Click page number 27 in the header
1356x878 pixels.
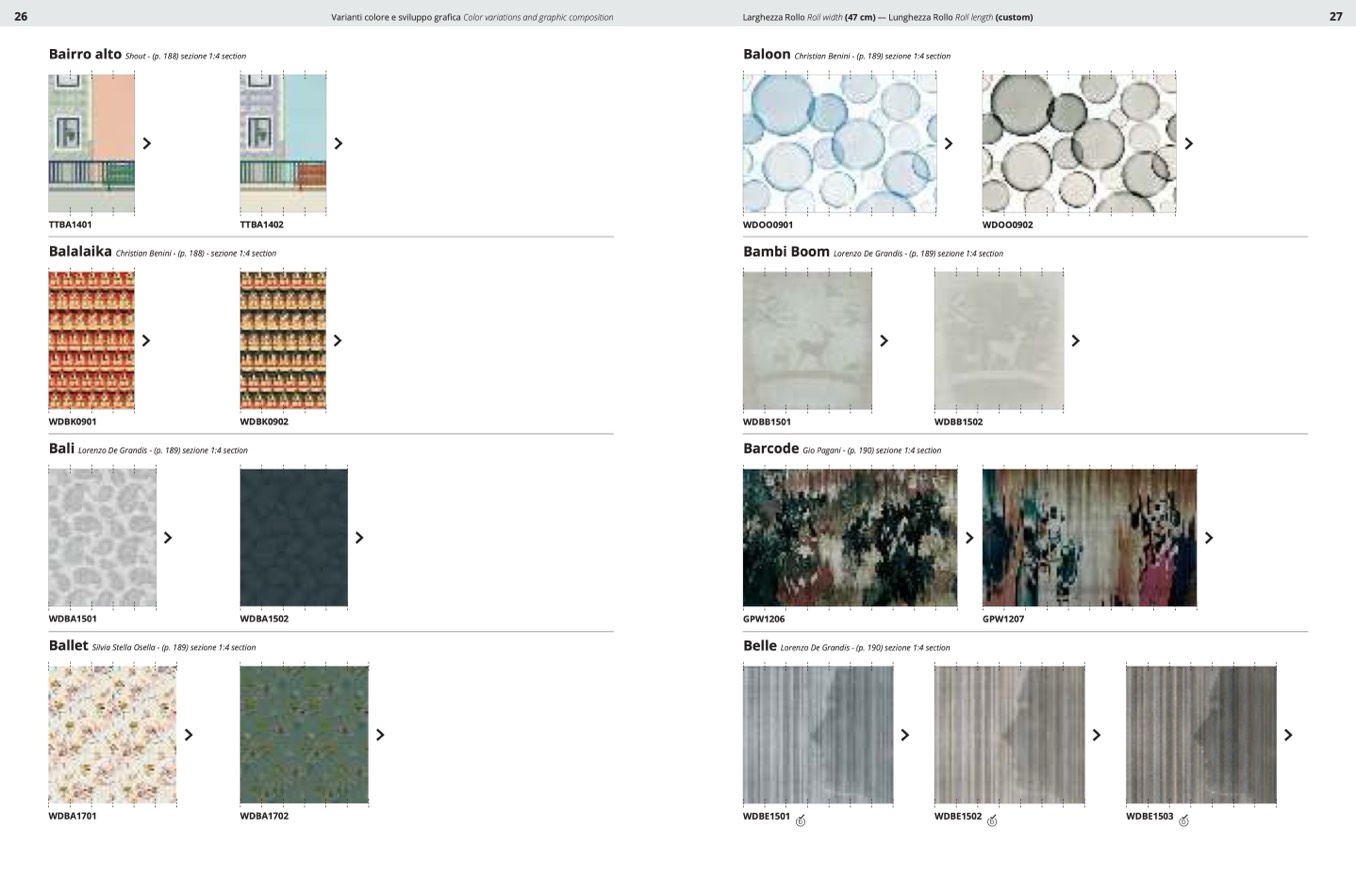pyautogui.click(x=1335, y=16)
